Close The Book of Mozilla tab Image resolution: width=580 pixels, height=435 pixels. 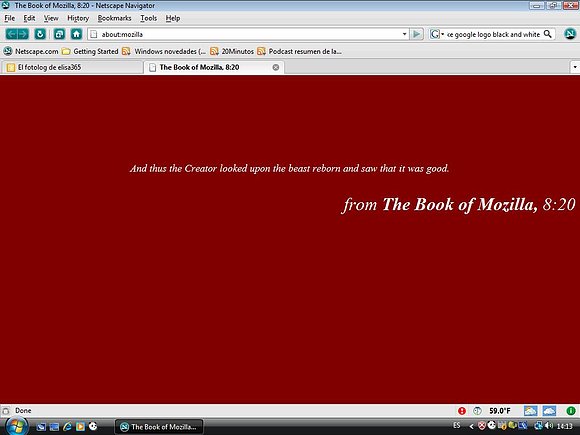pos(276,67)
